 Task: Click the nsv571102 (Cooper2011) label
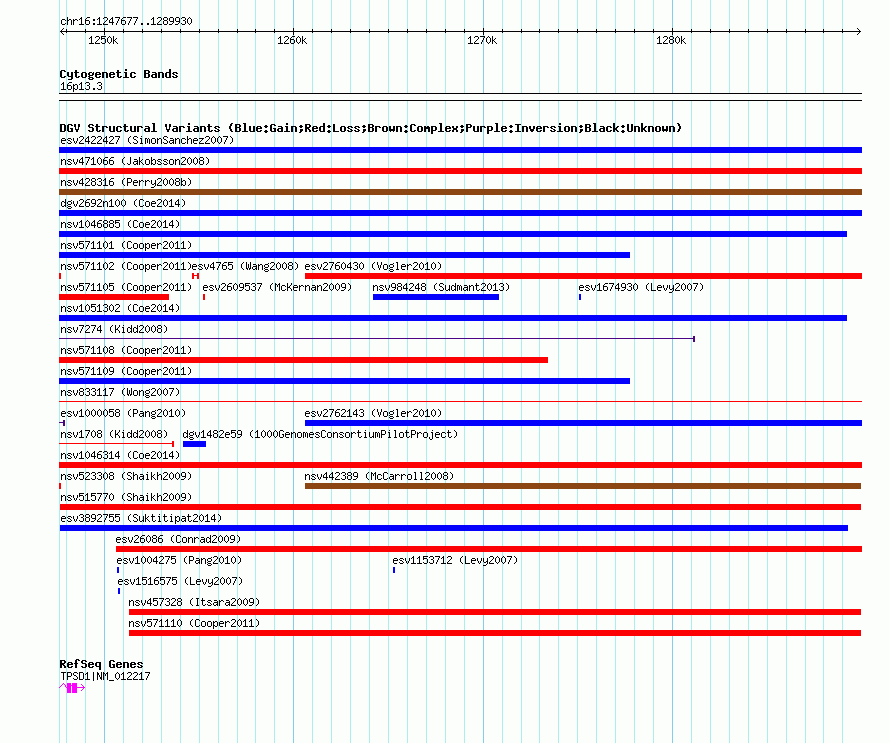(125, 266)
